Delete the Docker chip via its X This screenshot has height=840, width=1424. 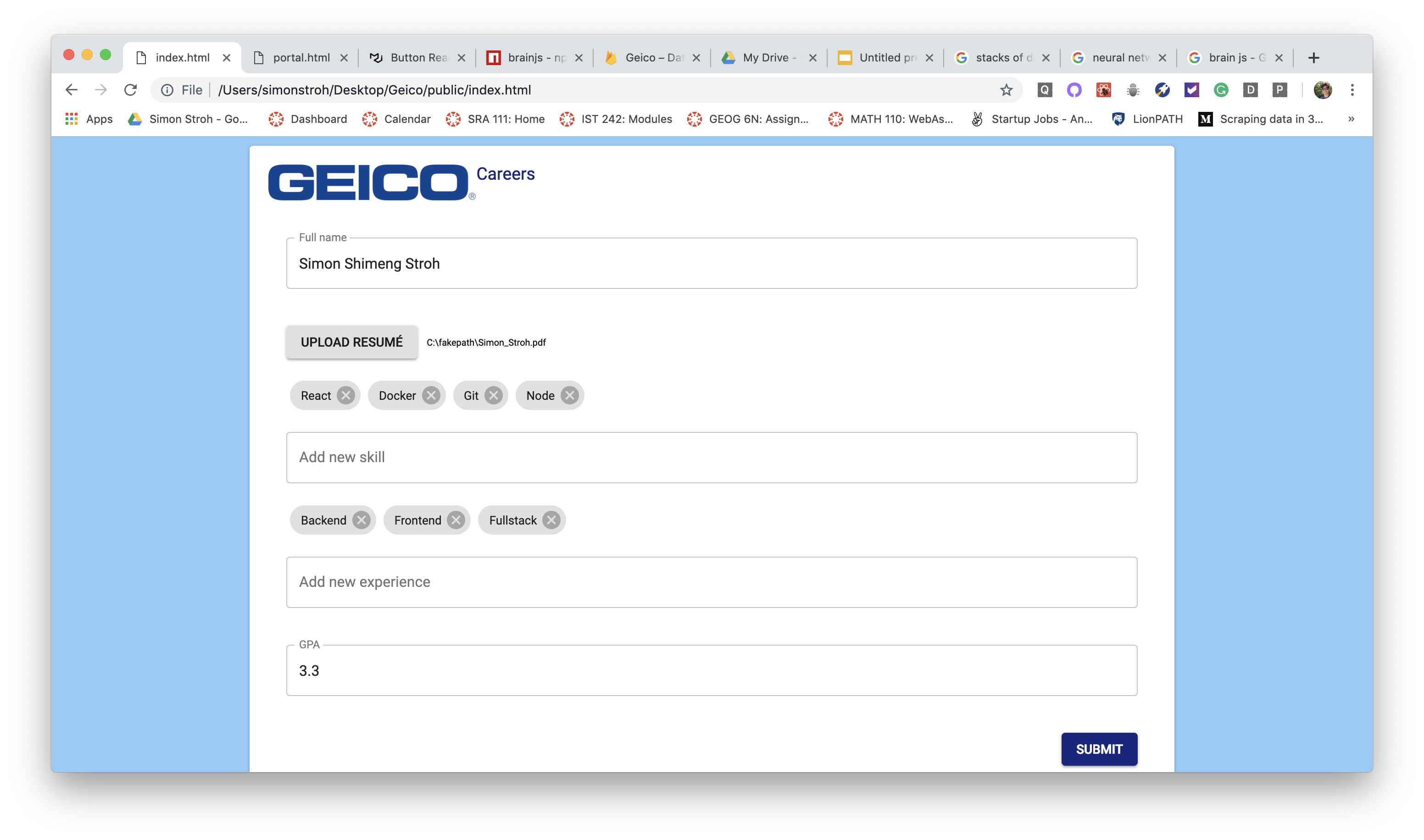coord(431,395)
